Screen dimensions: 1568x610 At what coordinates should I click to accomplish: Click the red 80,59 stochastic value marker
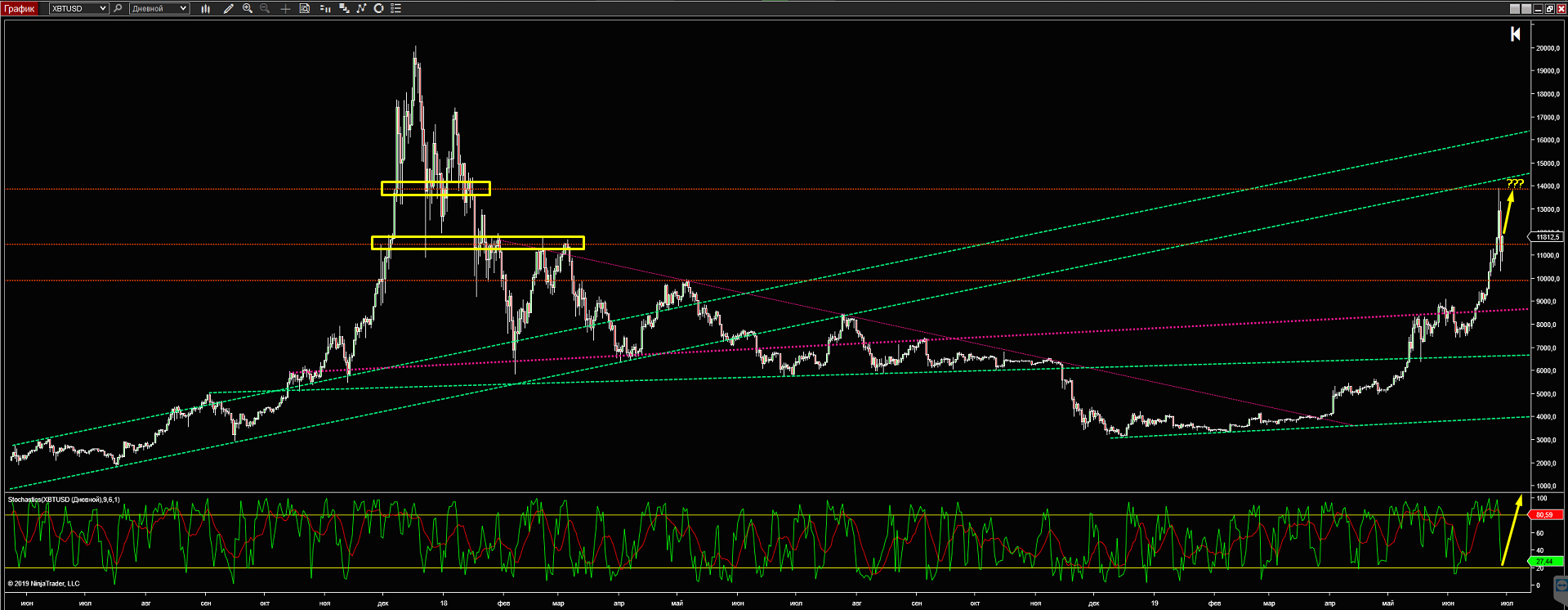tap(1545, 515)
